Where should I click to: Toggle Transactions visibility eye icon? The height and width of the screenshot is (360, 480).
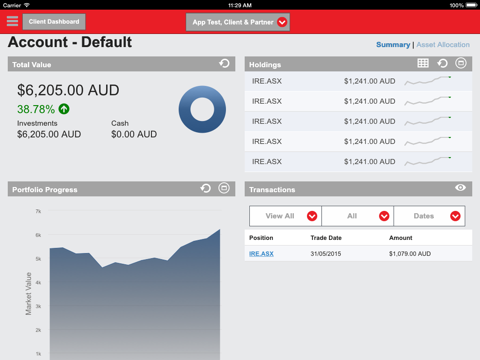[460, 188]
